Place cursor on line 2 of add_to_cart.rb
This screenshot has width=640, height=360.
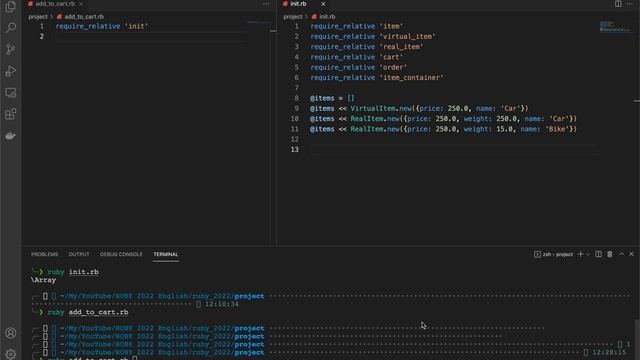[x=151, y=36]
